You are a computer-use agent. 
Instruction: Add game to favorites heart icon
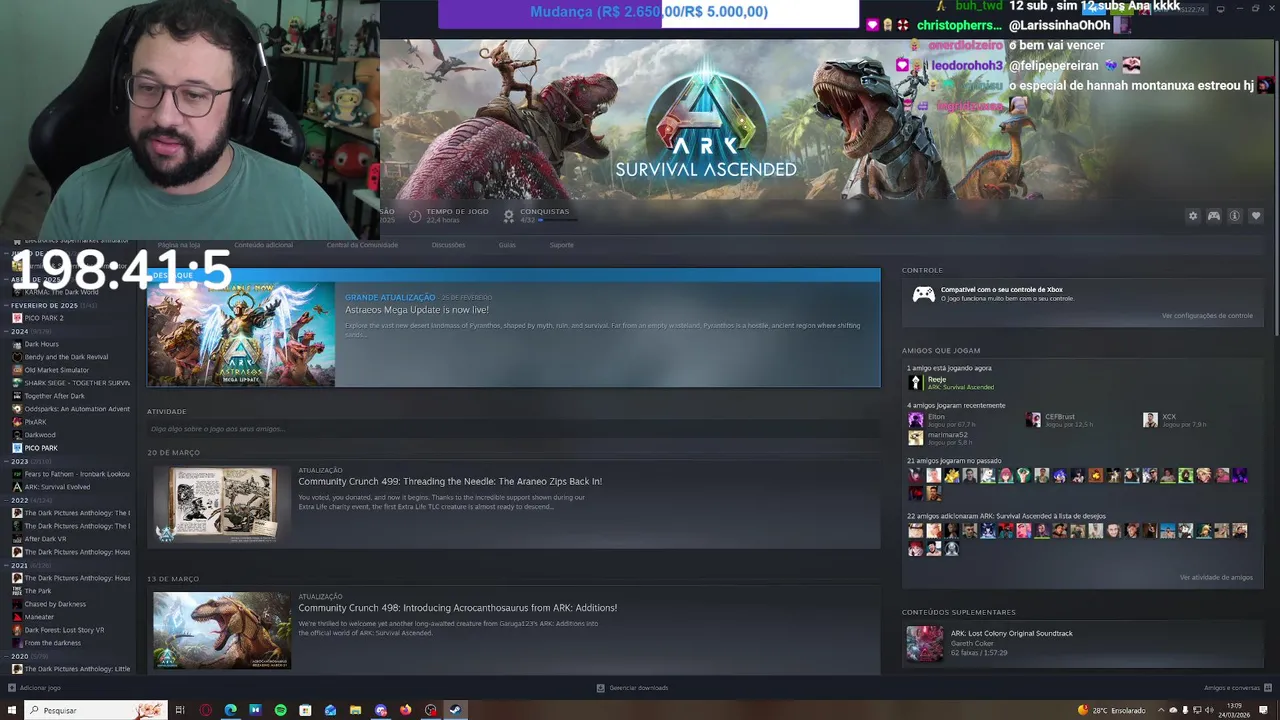click(1256, 216)
